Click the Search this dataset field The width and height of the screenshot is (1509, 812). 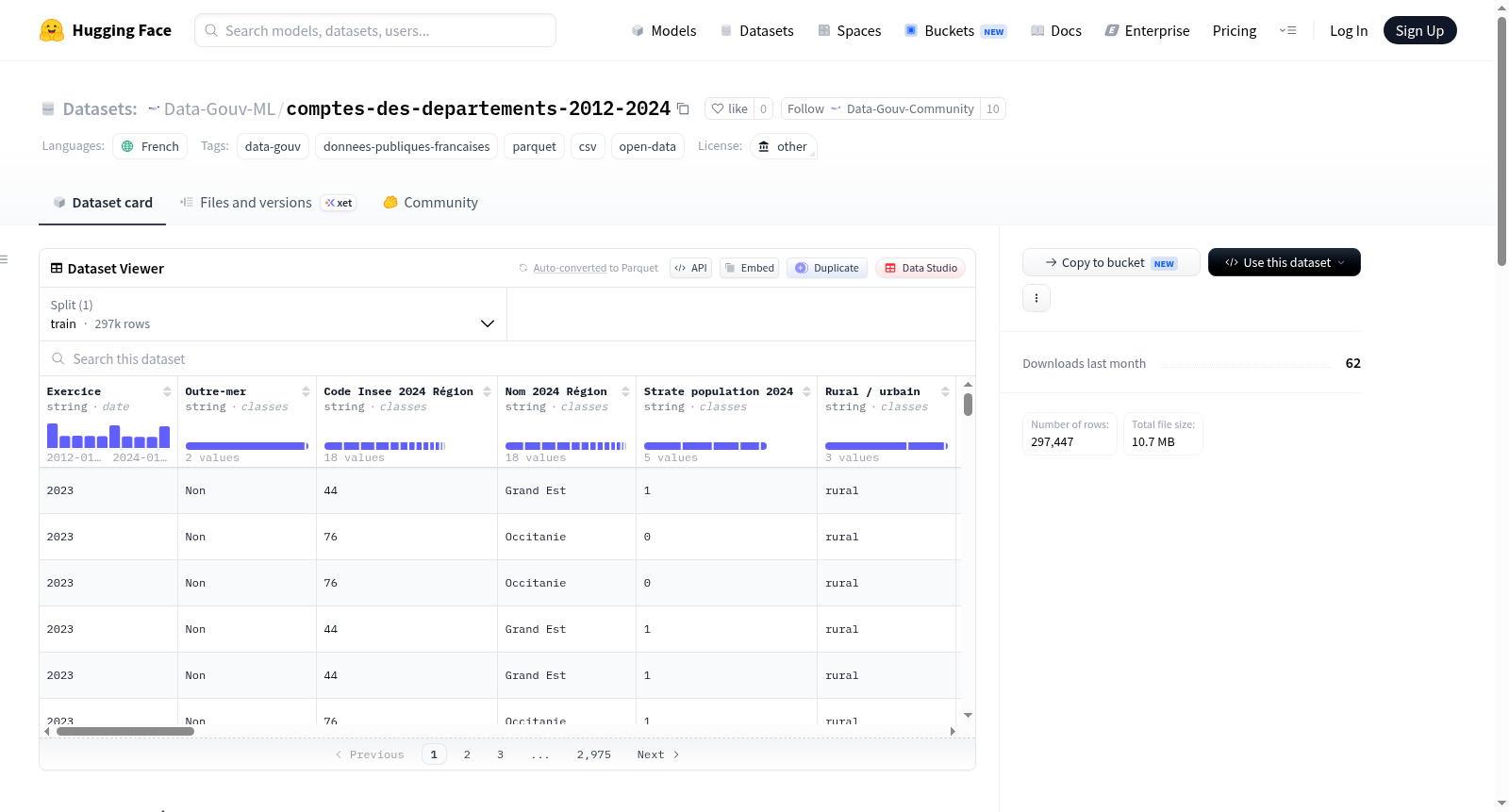click(507, 359)
